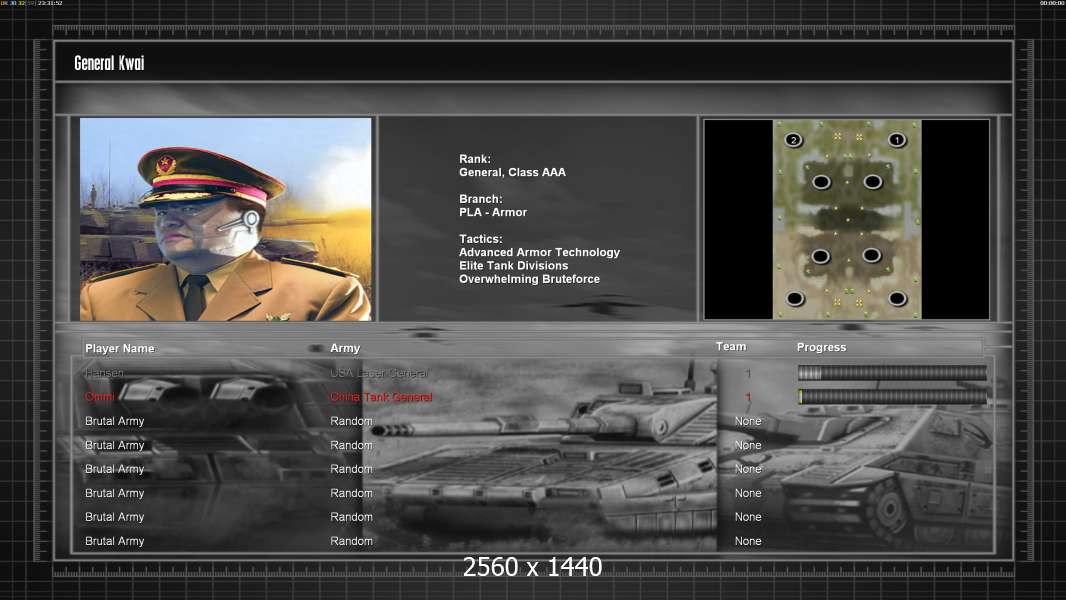
Task: Select the Hansen player name
Action: point(105,373)
